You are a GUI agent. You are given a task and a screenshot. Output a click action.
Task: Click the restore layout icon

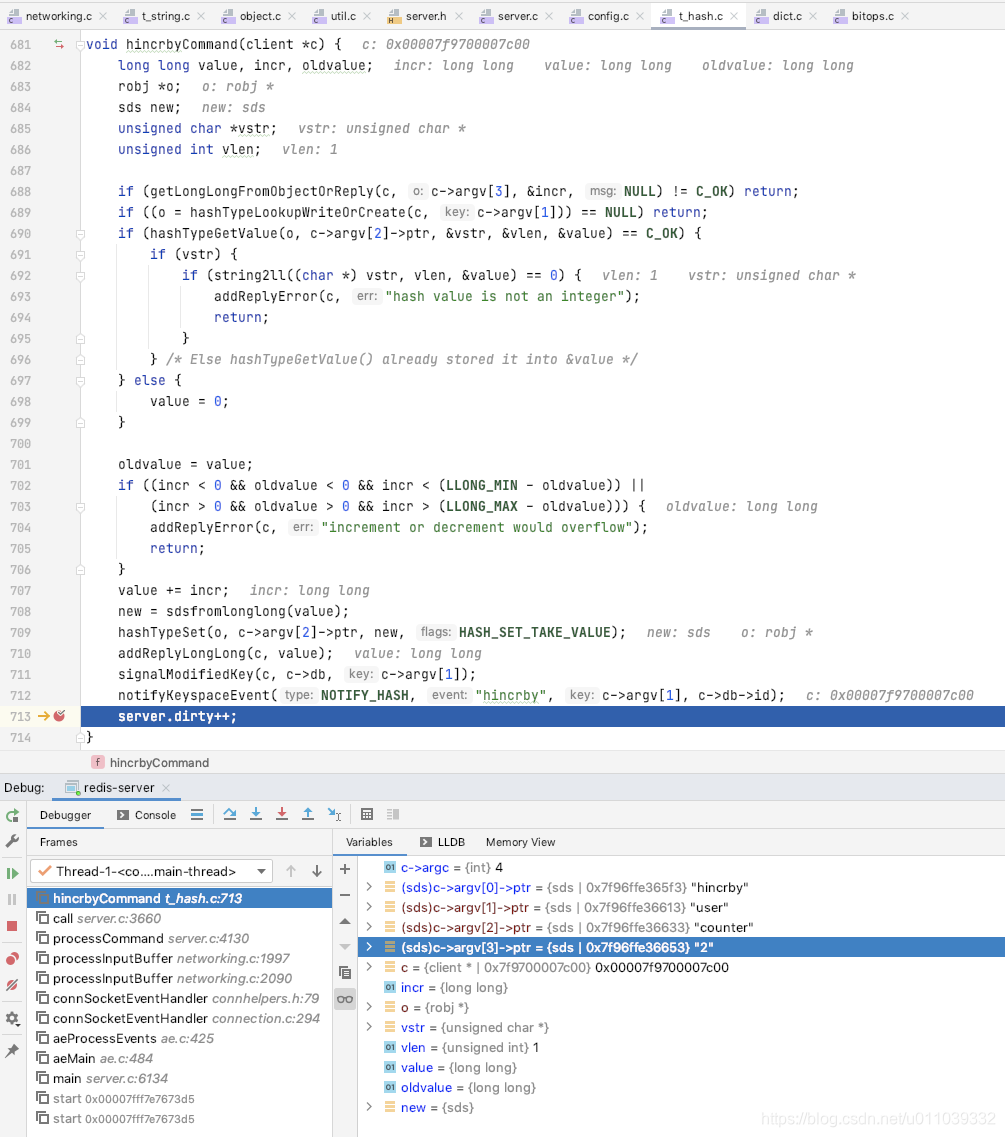pos(393,814)
